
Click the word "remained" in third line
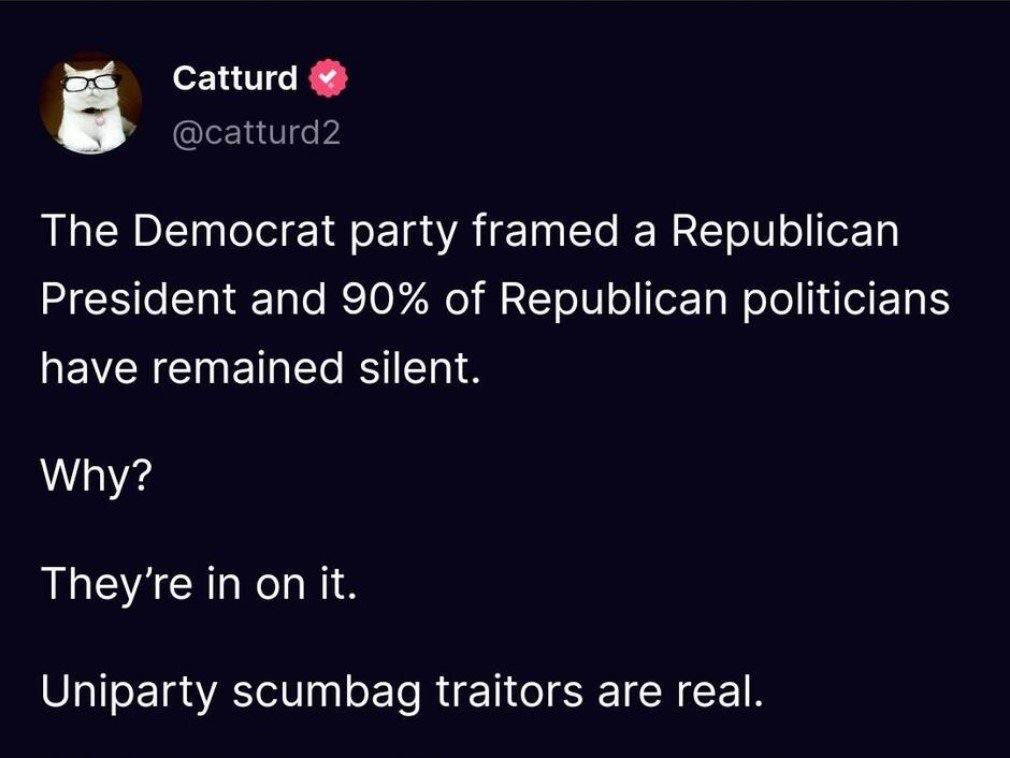click(247, 368)
